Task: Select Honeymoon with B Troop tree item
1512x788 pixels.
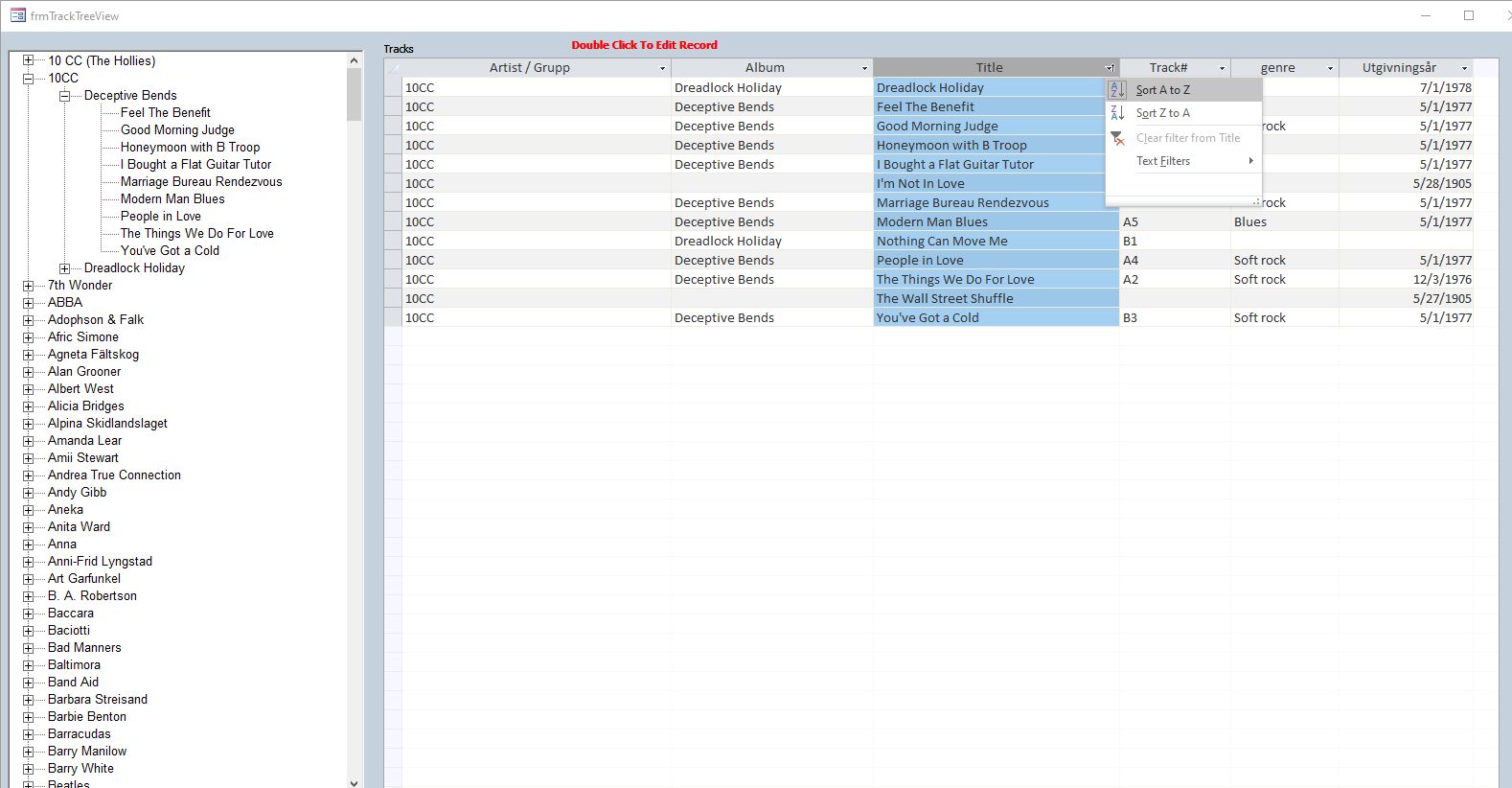Action: [x=190, y=147]
